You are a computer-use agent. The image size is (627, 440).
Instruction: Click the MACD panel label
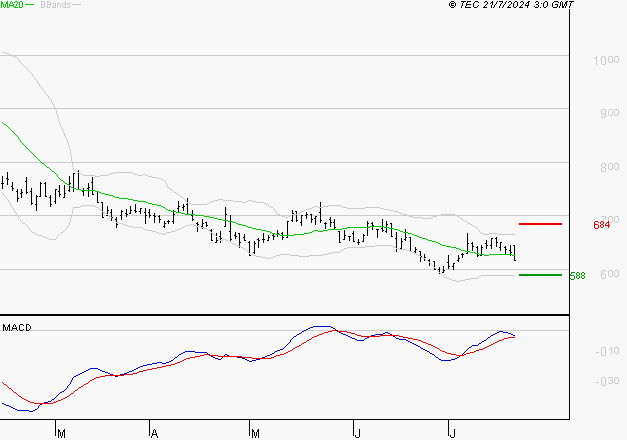17,328
